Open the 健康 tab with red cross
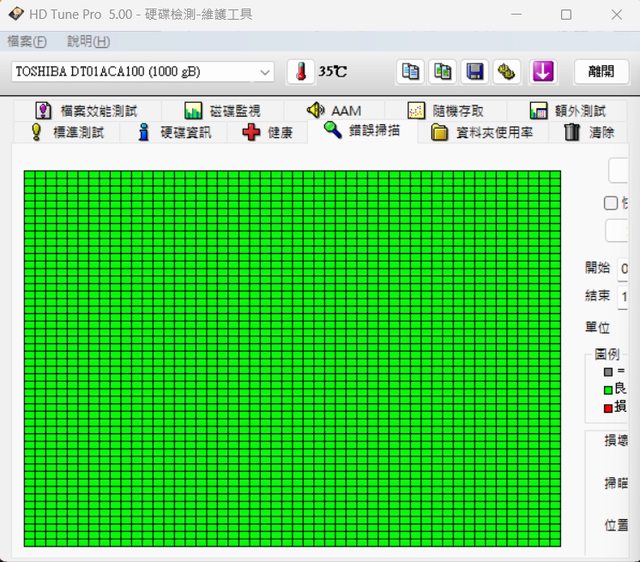Screen dimensions: 640x562 coord(268,133)
